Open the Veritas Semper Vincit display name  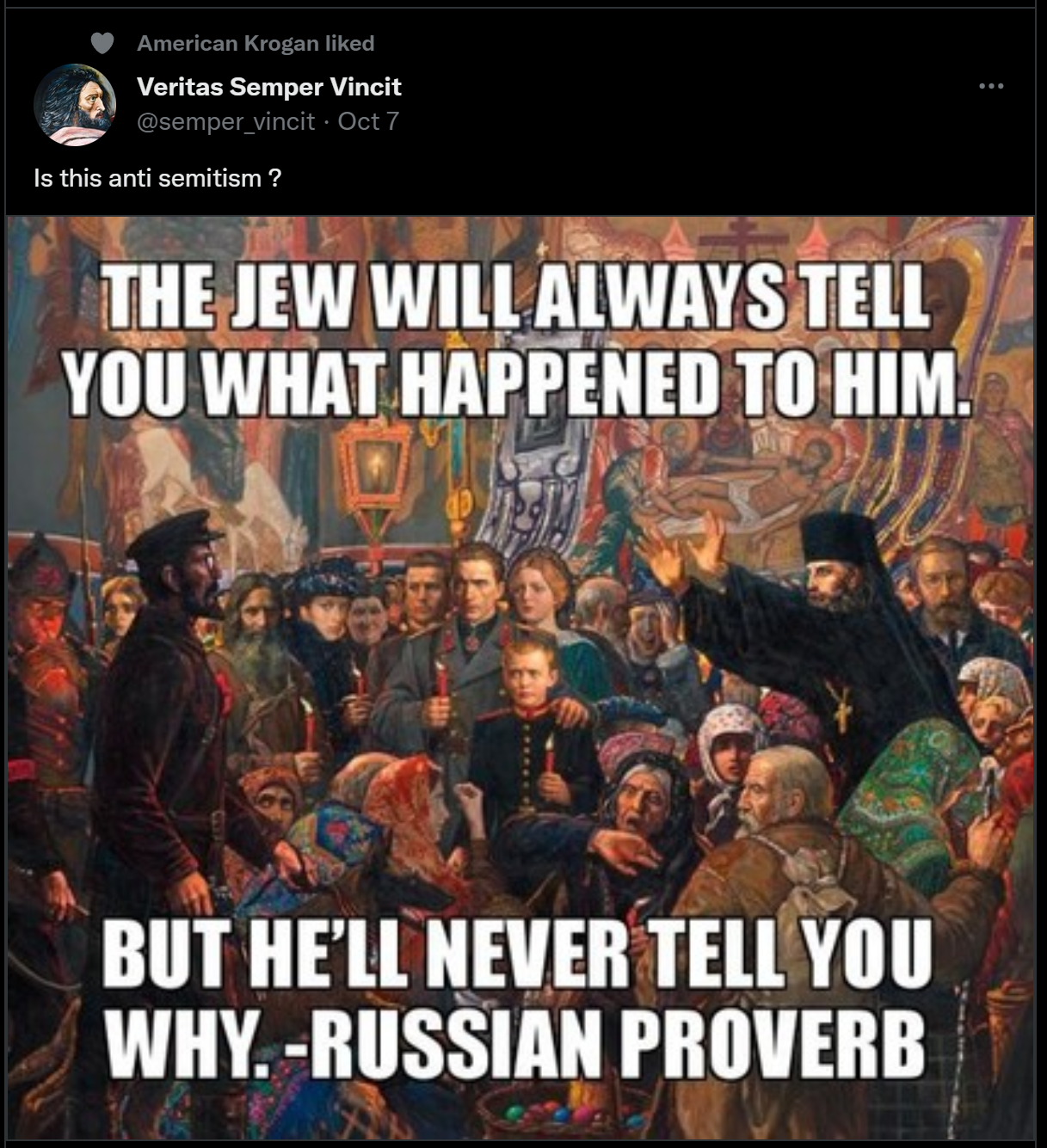[269, 87]
